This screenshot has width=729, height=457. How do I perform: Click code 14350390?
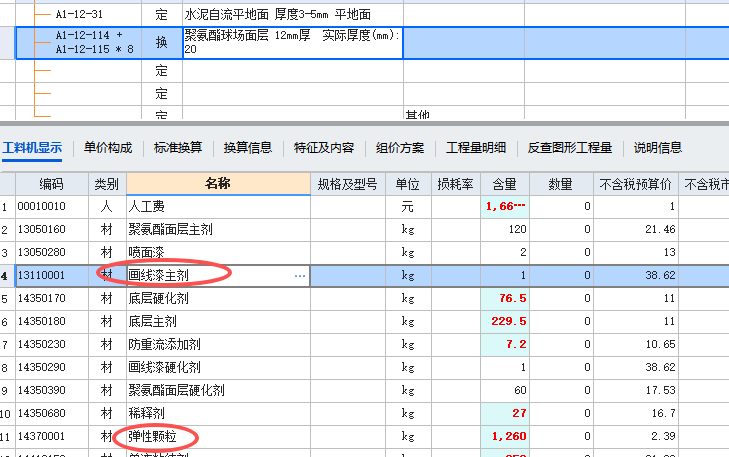41,391
